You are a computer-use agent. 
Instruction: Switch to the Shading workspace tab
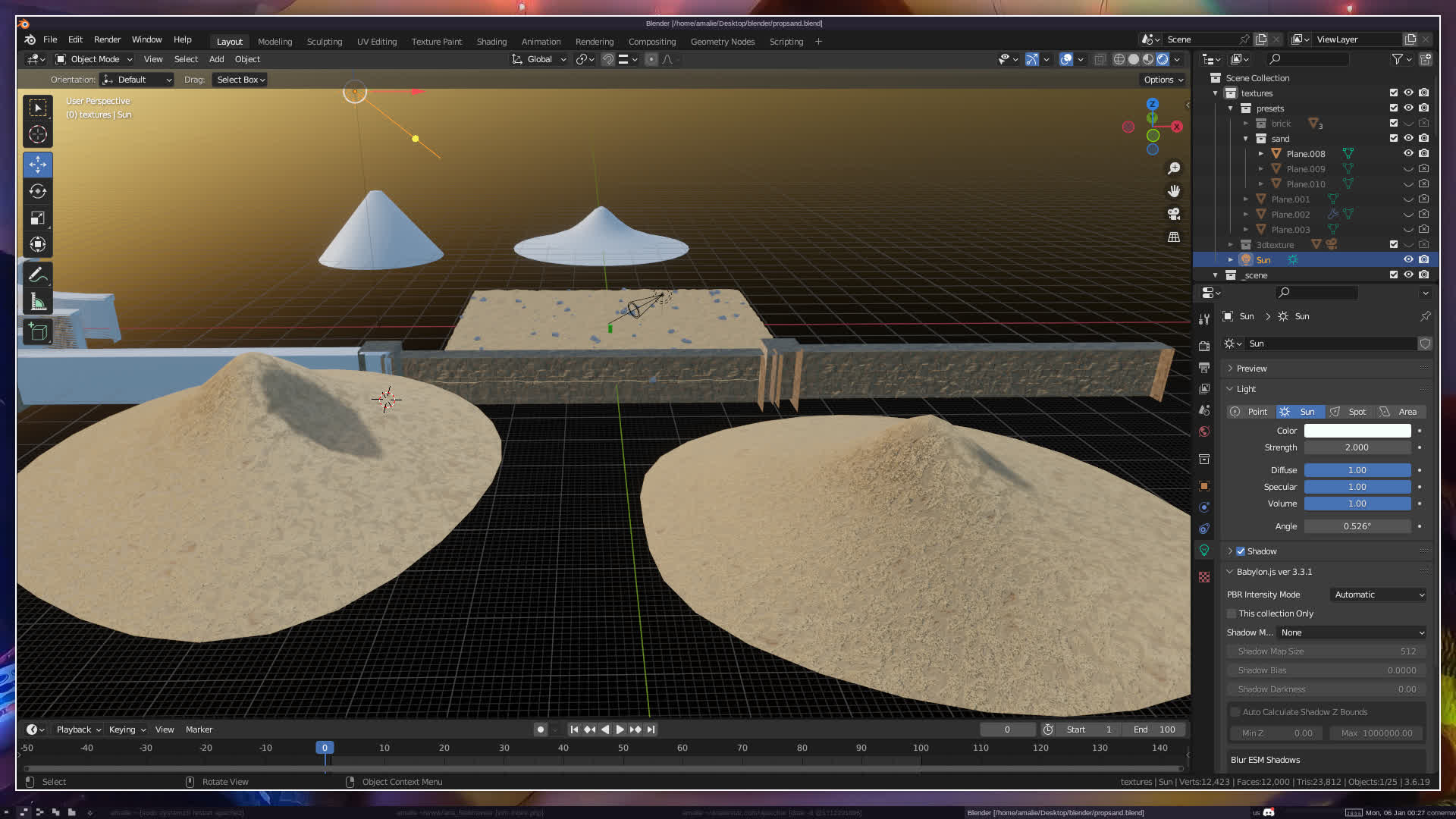pyautogui.click(x=491, y=42)
